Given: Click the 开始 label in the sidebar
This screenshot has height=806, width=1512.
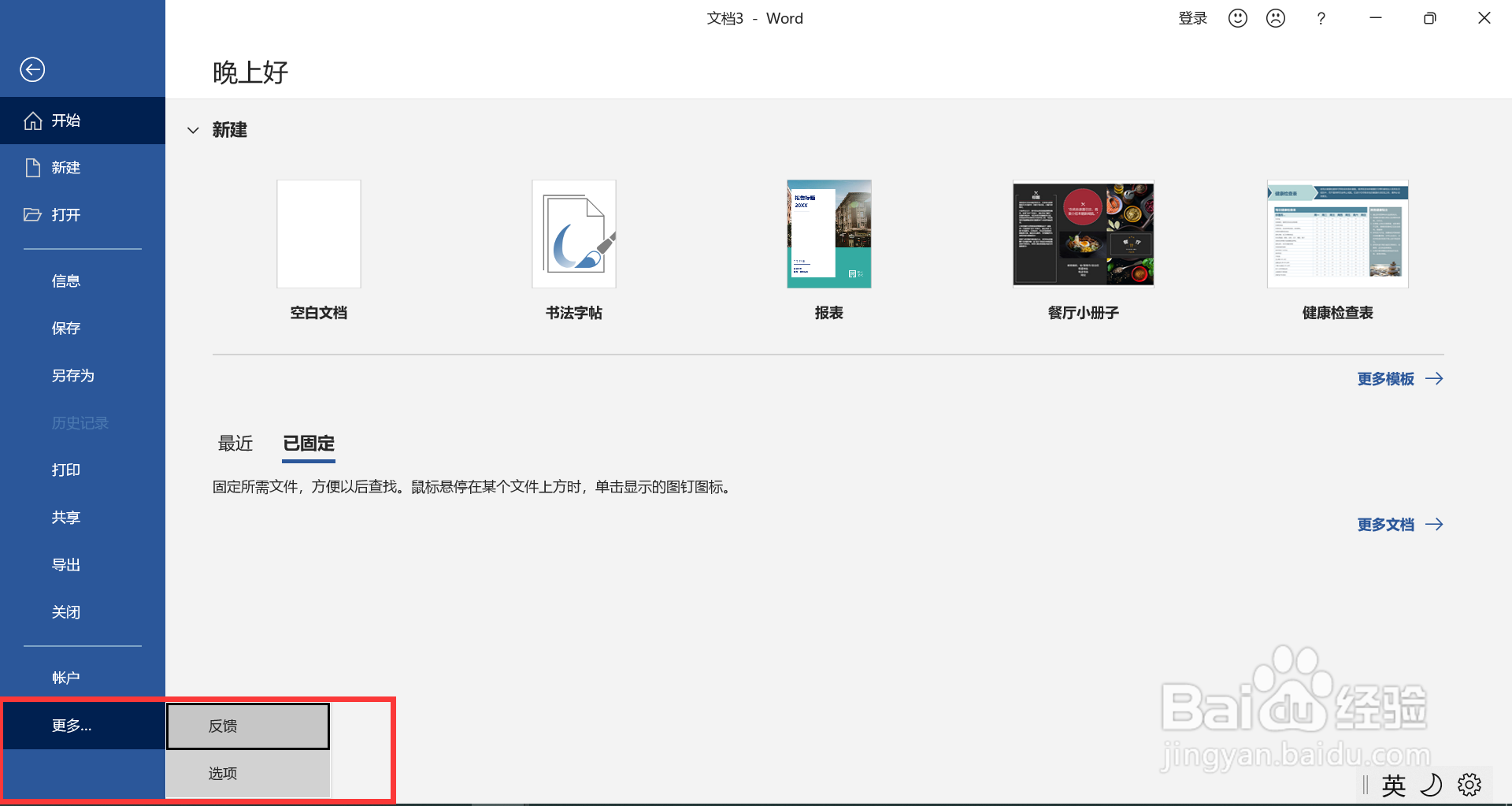Looking at the screenshot, I should tap(66, 121).
